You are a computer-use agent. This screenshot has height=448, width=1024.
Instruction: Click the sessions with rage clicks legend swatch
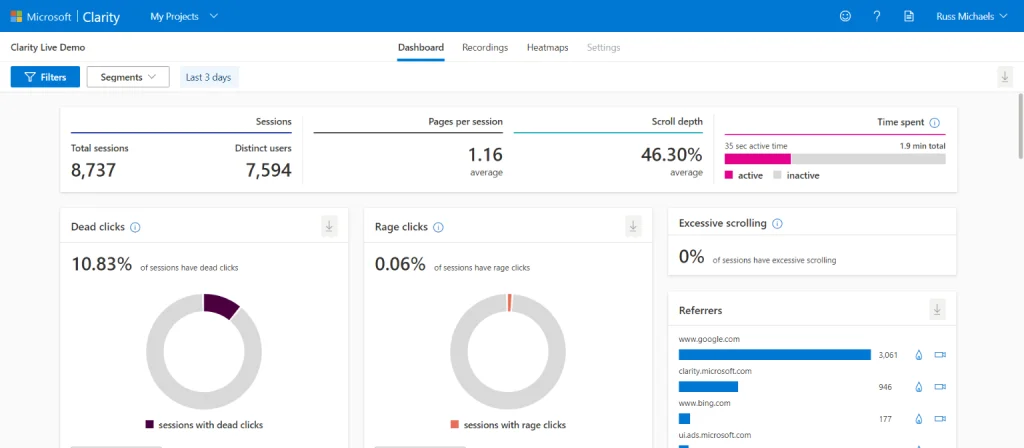pyautogui.click(x=455, y=424)
